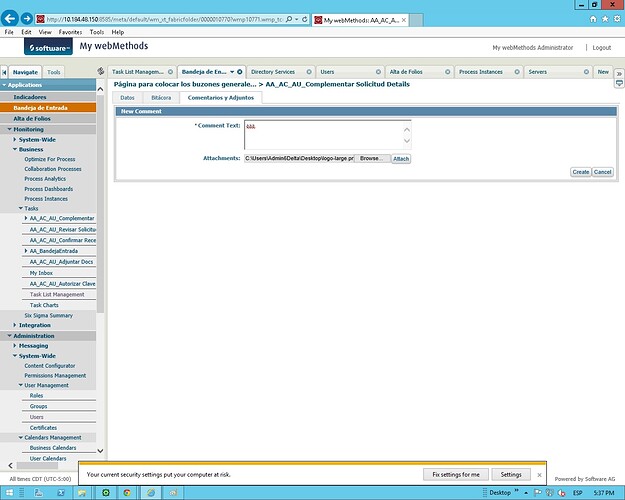Open Favorites star icon in browser

[x=605, y=19]
